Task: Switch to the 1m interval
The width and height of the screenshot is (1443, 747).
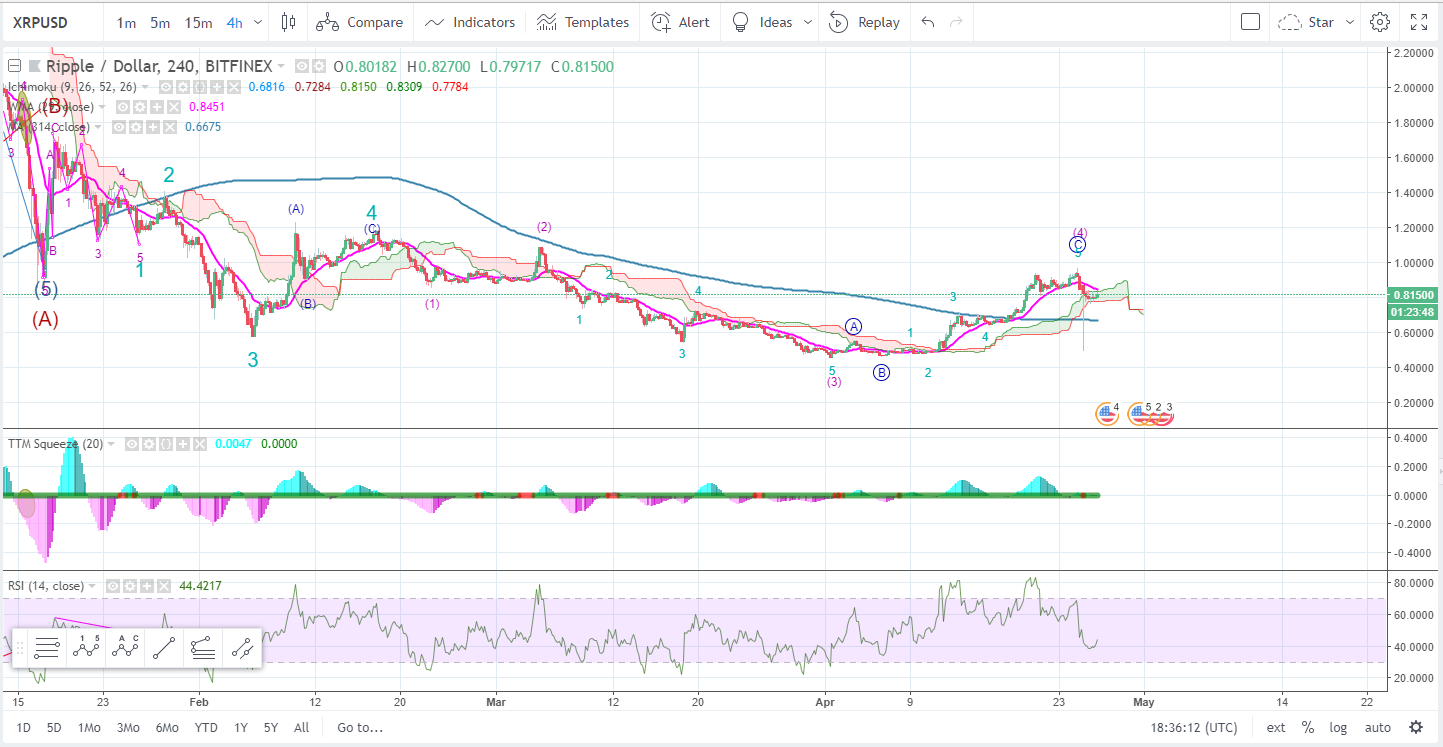Action: [126, 22]
